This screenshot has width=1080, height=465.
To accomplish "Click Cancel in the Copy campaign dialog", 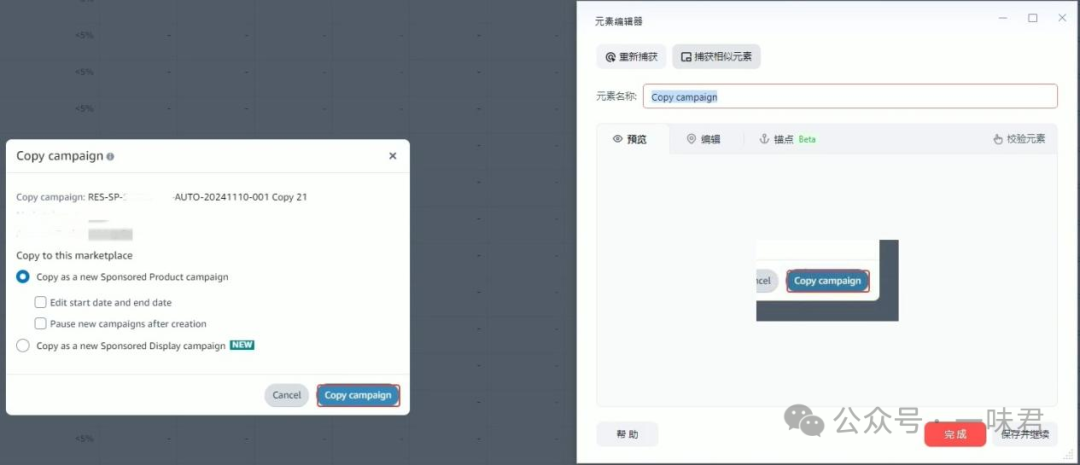I will pos(287,395).
